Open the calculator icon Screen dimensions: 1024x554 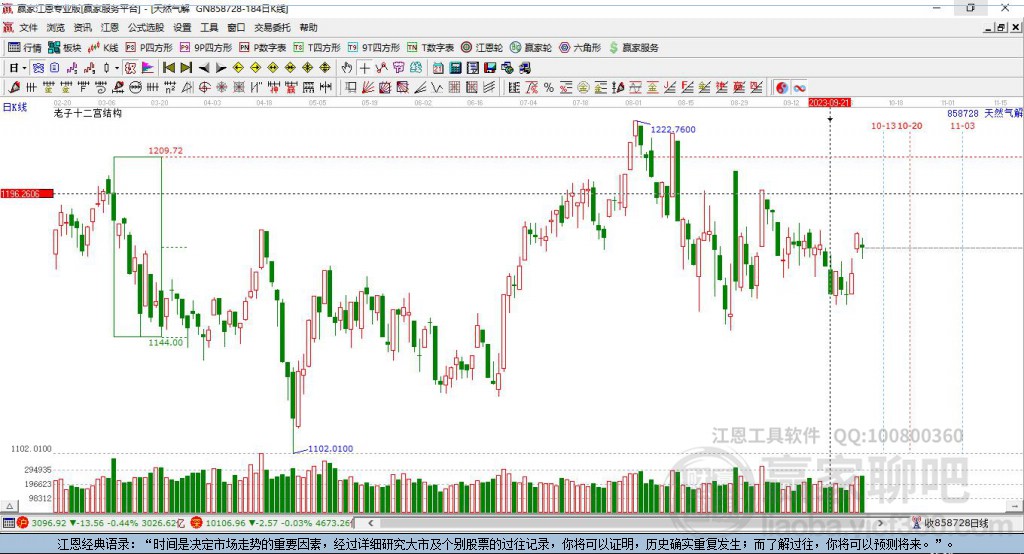coord(455,68)
